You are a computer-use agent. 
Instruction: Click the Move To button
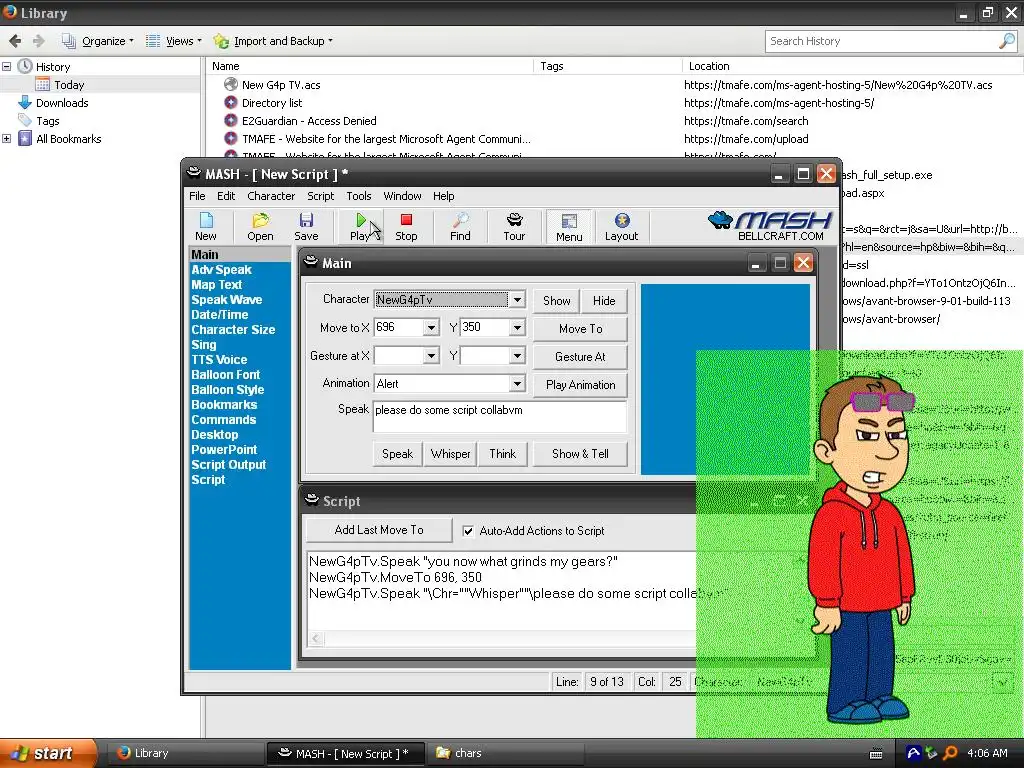pyautogui.click(x=580, y=328)
